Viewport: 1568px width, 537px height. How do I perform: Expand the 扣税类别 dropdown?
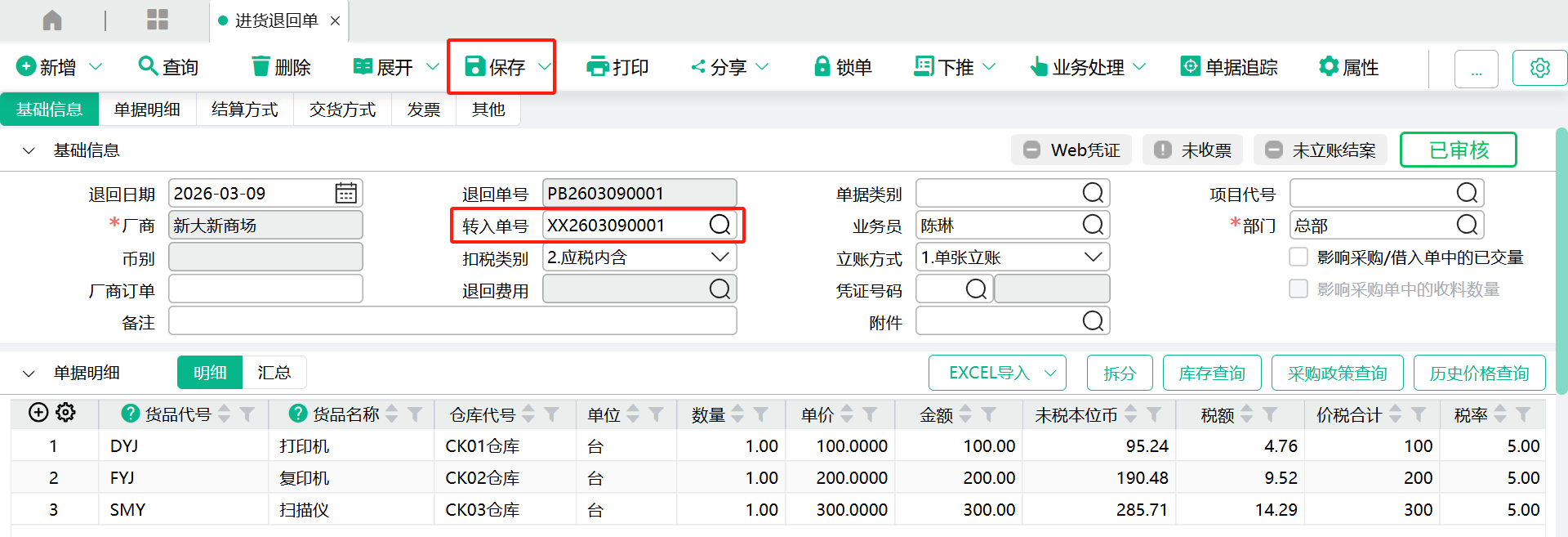[719, 257]
